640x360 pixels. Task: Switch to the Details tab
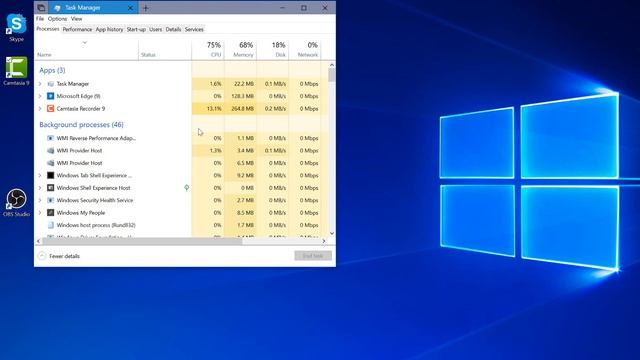click(x=173, y=29)
